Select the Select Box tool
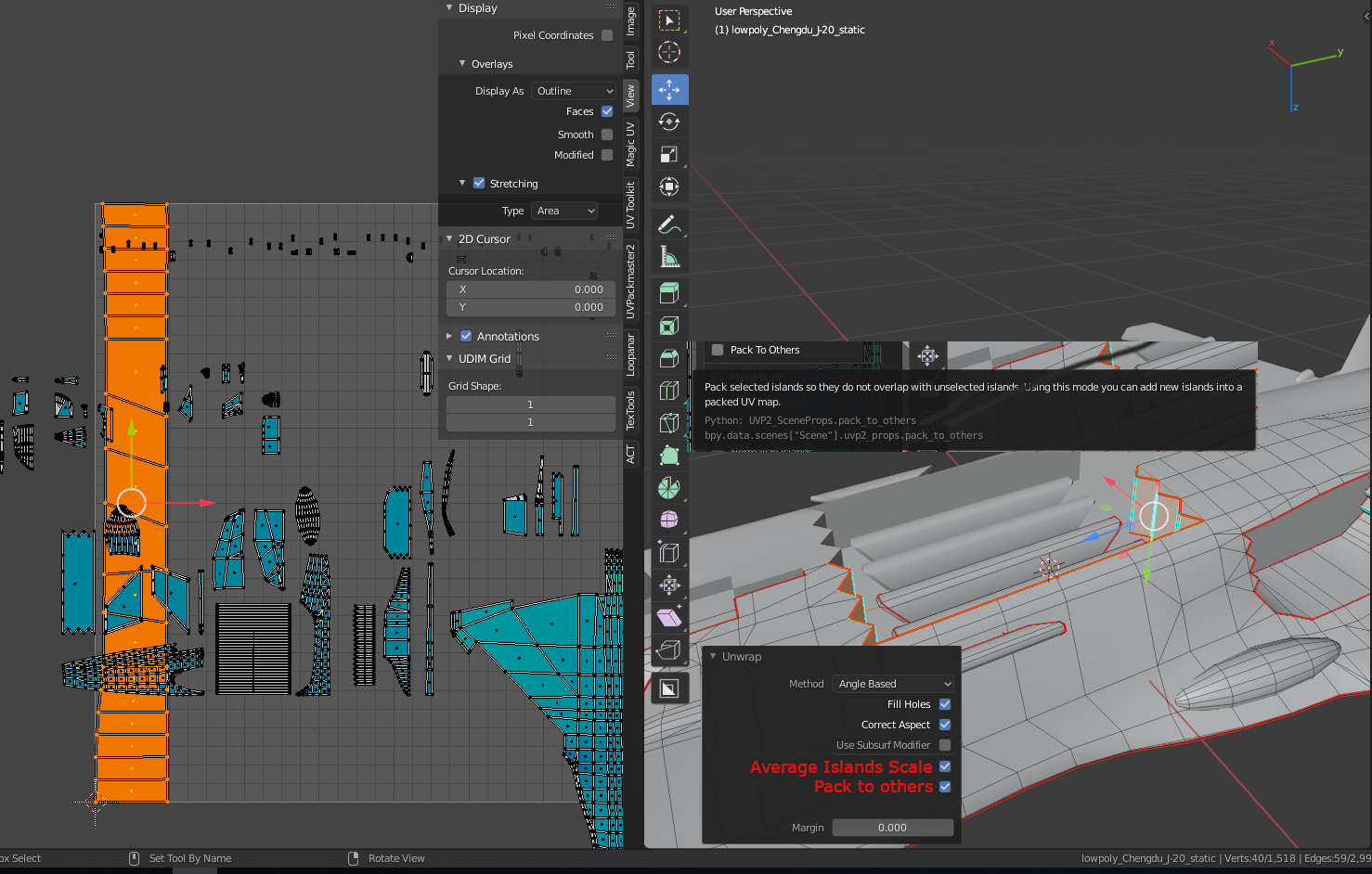The height and width of the screenshot is (874, 1372). [x=669, y=20]
